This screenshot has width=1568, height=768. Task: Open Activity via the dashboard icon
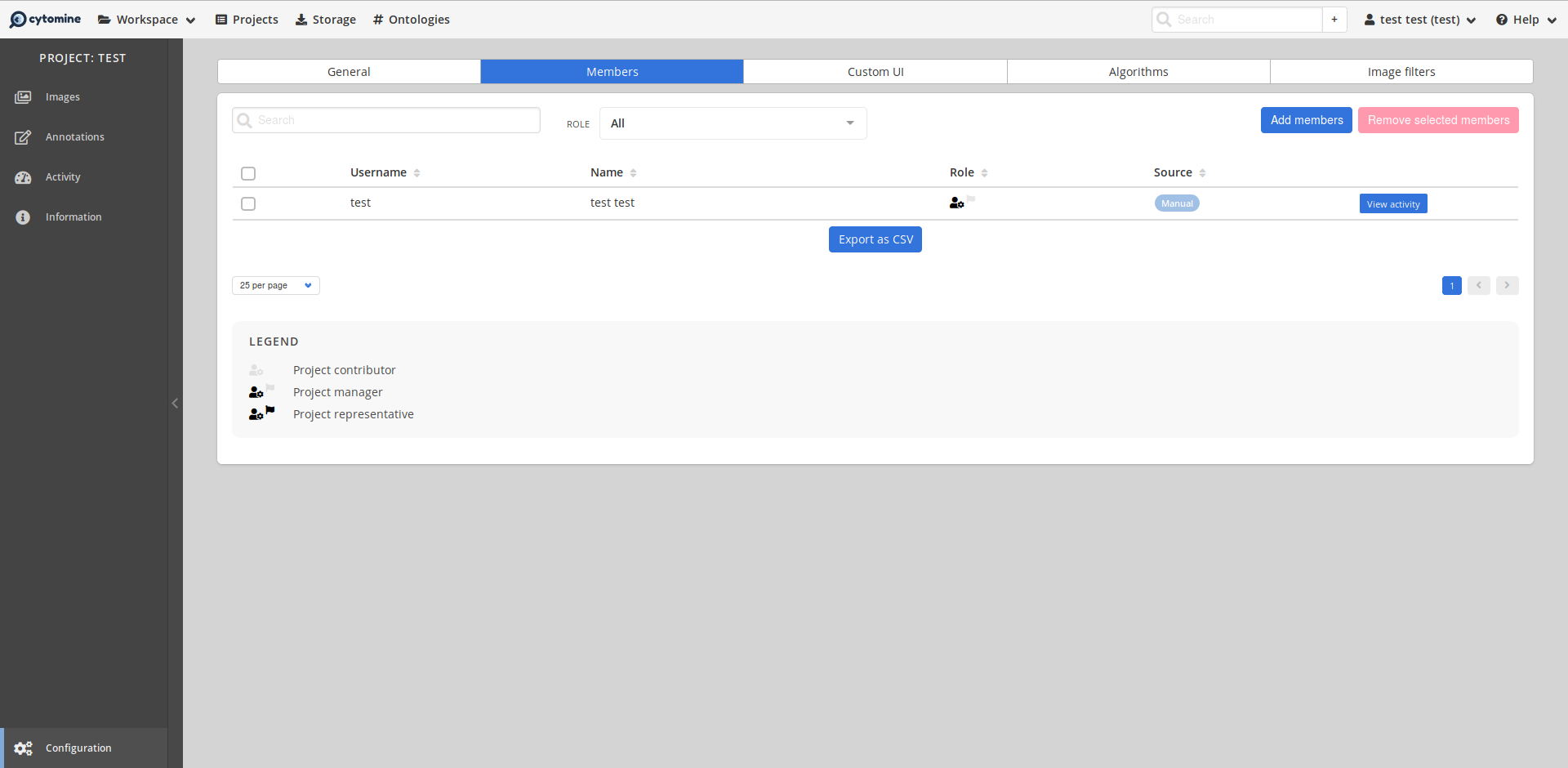tap(23, 177)
